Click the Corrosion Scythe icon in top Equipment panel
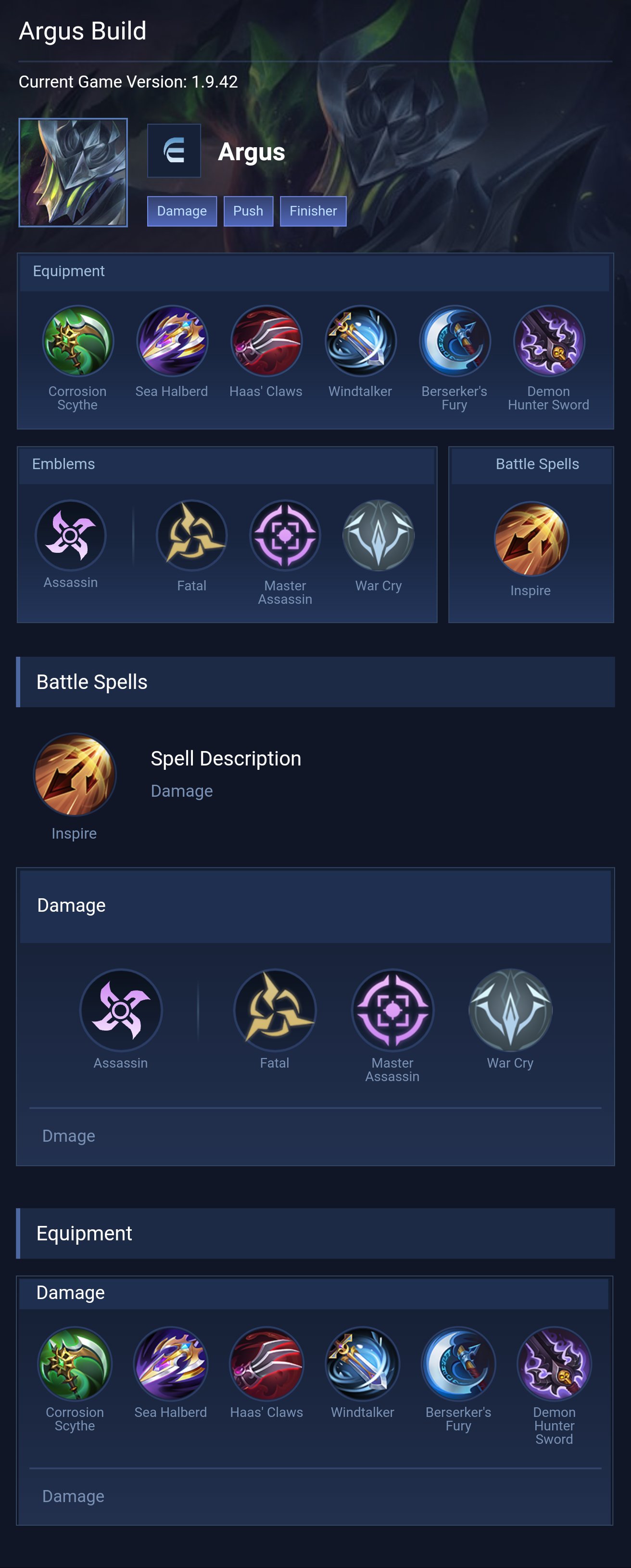 click(78, 342)
